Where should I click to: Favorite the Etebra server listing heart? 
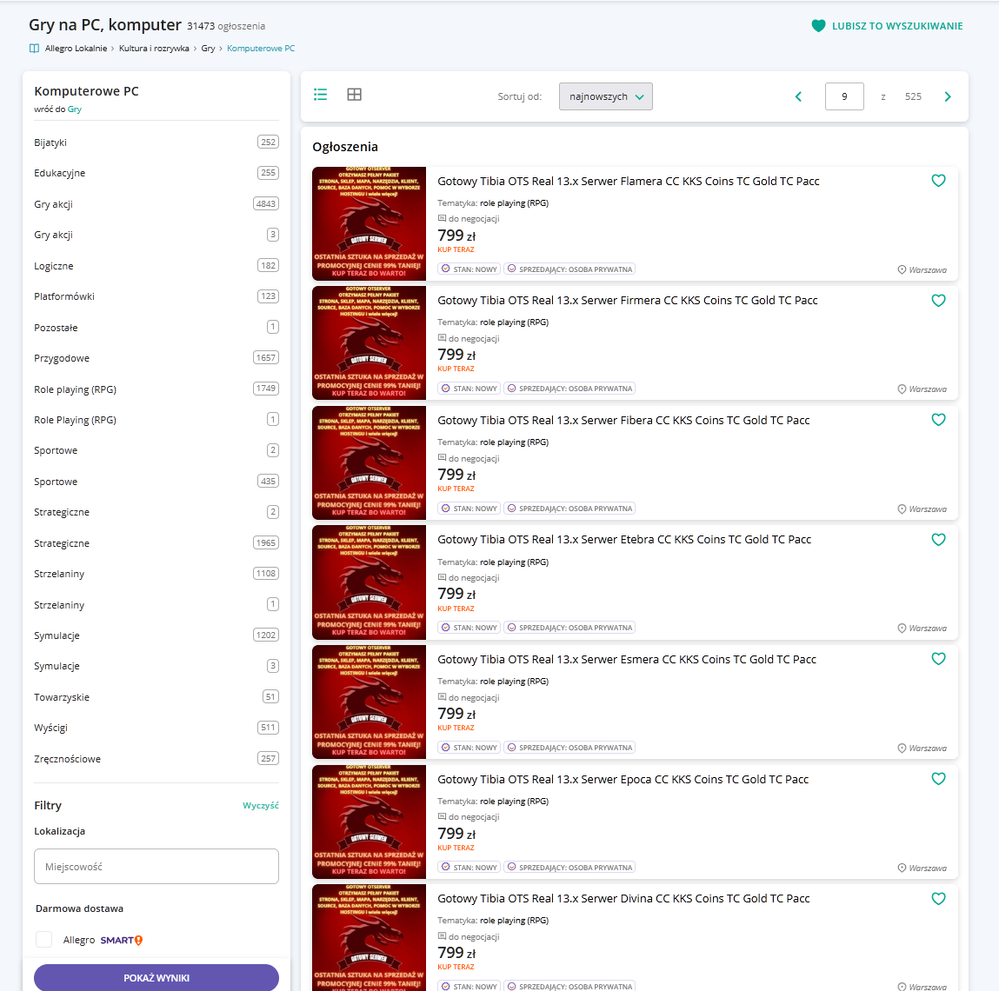938,539
